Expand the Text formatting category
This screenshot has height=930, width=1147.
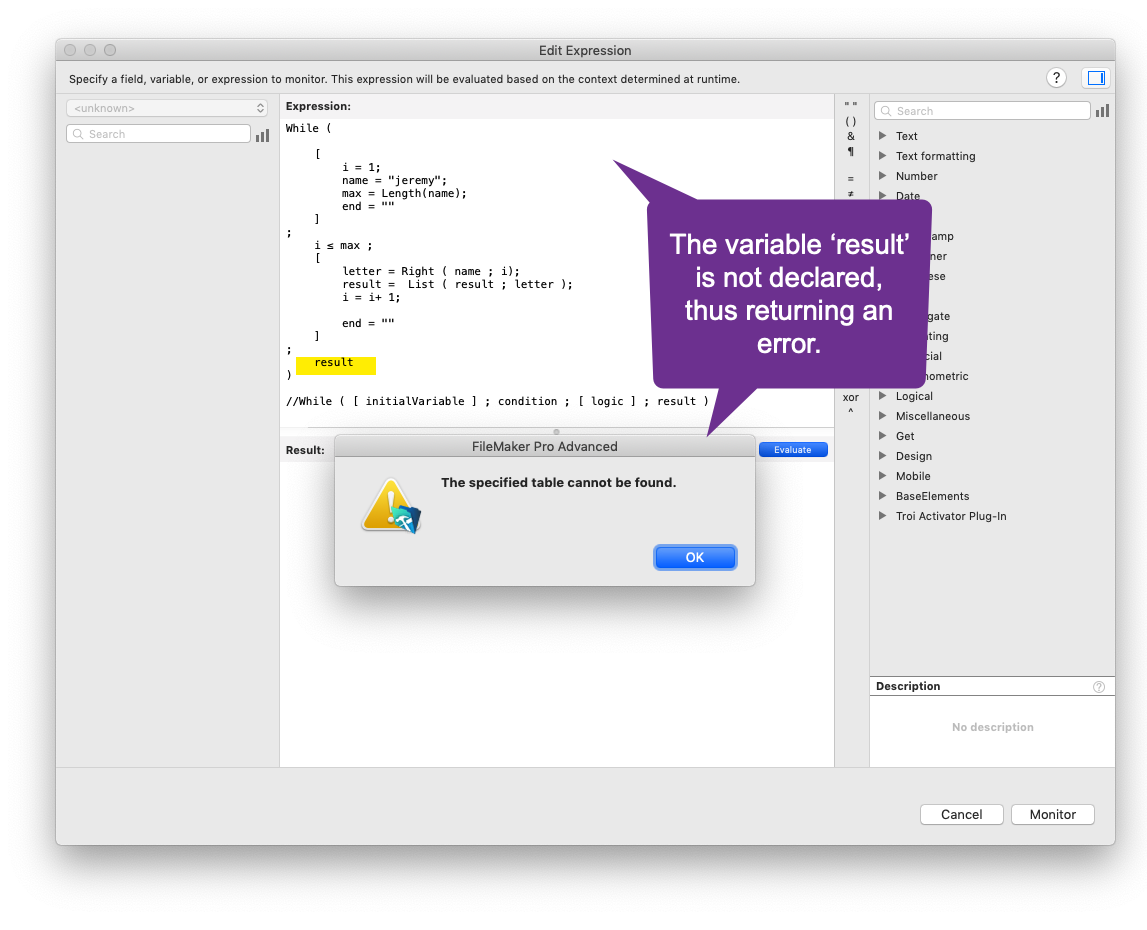tap(882, 156)
